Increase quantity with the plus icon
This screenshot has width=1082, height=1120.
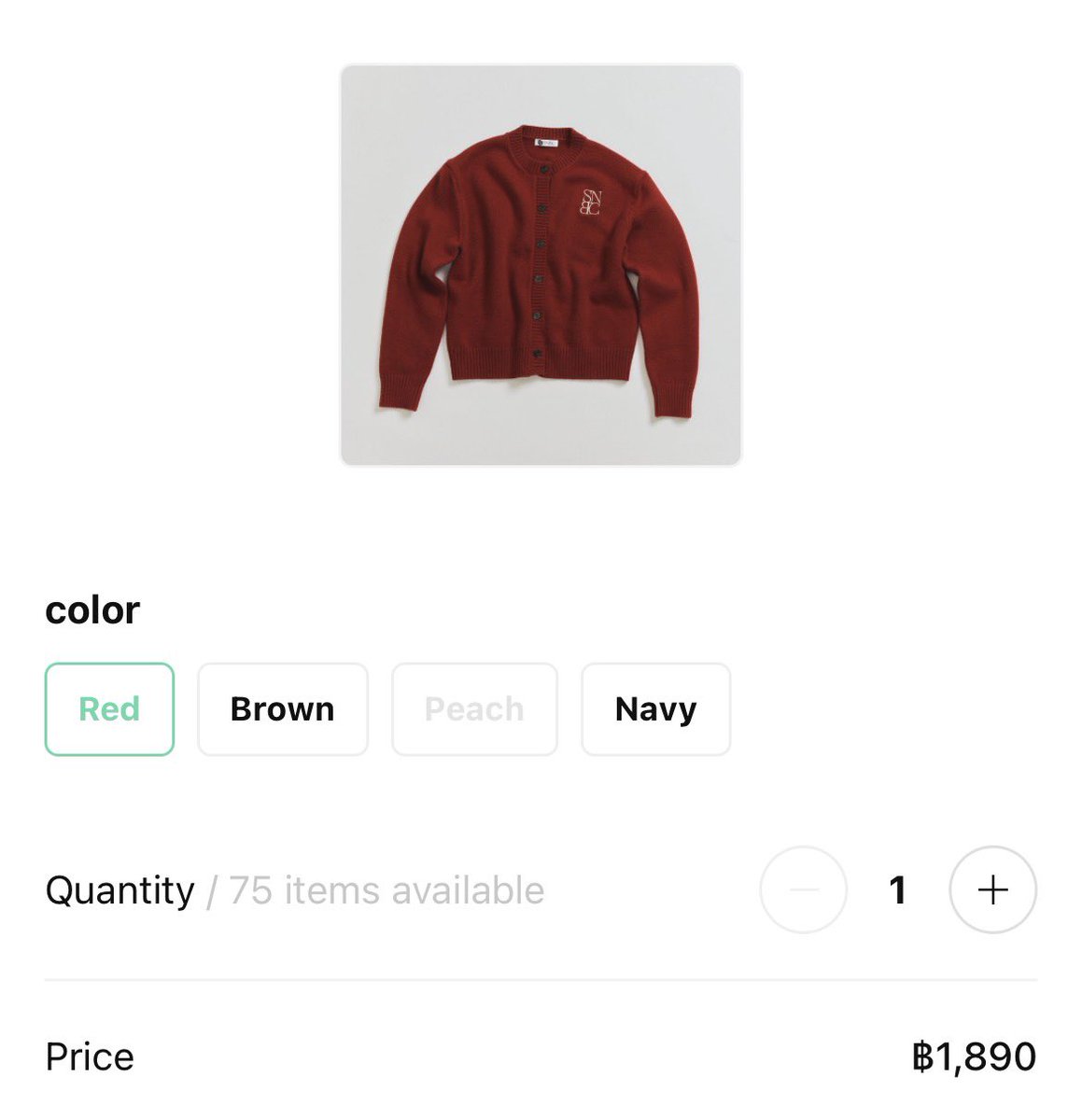click(992, 890)
